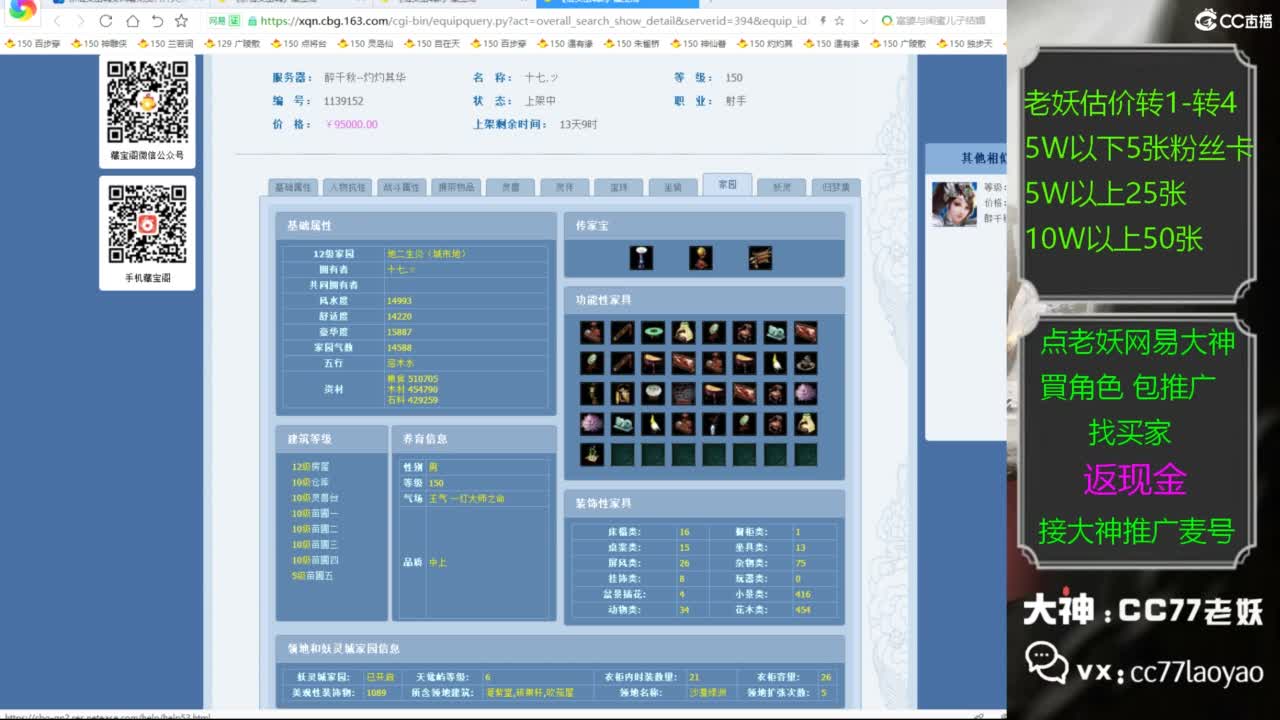Click the first icon in 功能性家具 grid
This screenshot has width=1280, height=720.
(592, 332)
